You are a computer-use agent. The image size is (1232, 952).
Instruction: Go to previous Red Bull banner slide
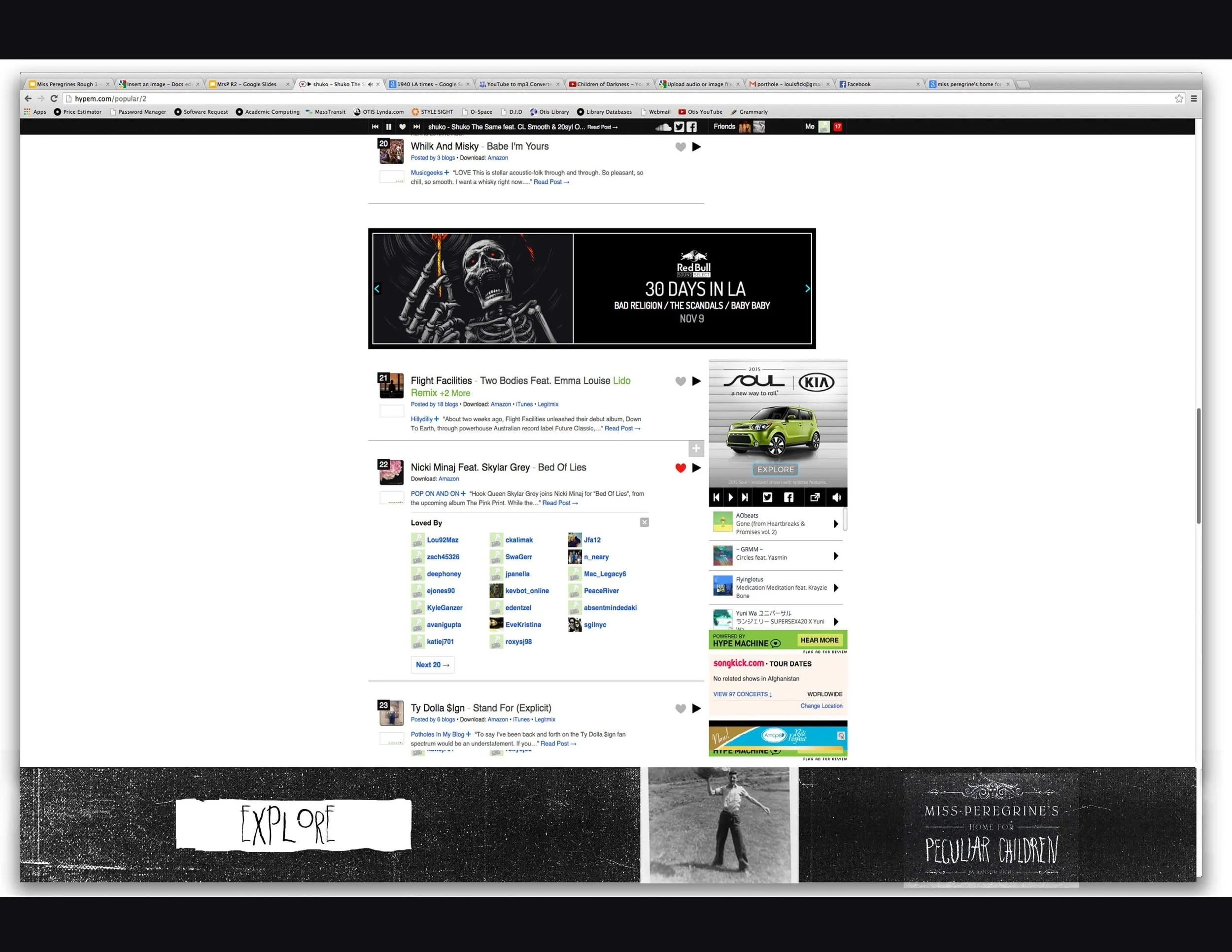tap(377, 289)
